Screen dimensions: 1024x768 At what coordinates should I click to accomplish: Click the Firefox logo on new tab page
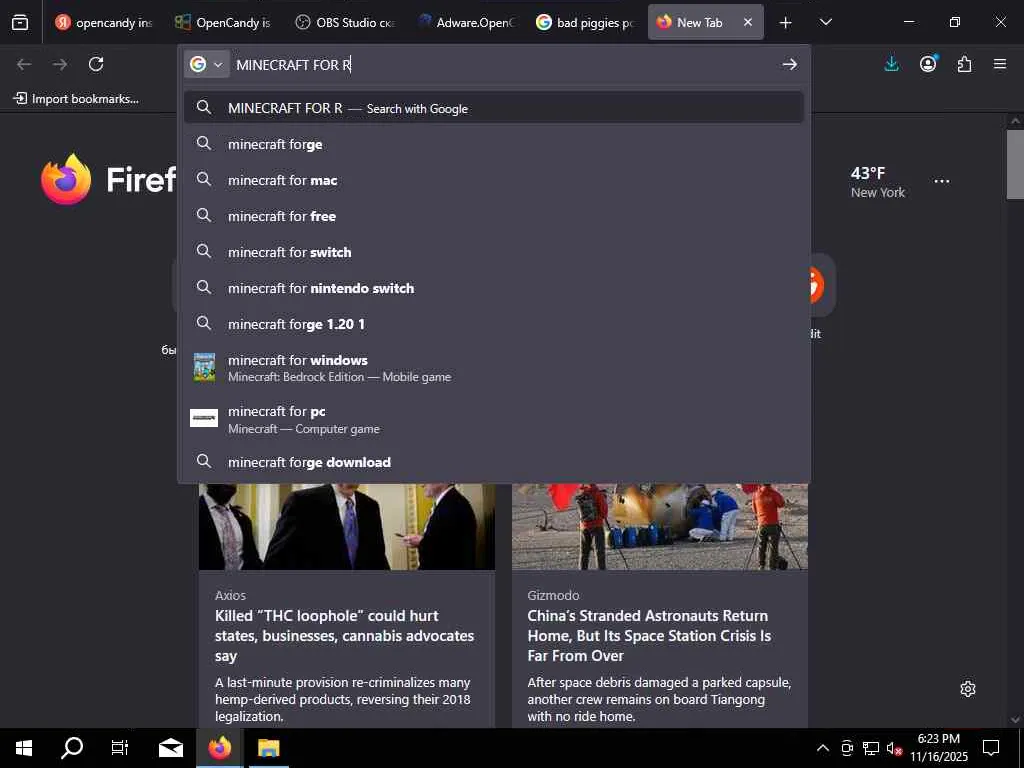[66, 179]
